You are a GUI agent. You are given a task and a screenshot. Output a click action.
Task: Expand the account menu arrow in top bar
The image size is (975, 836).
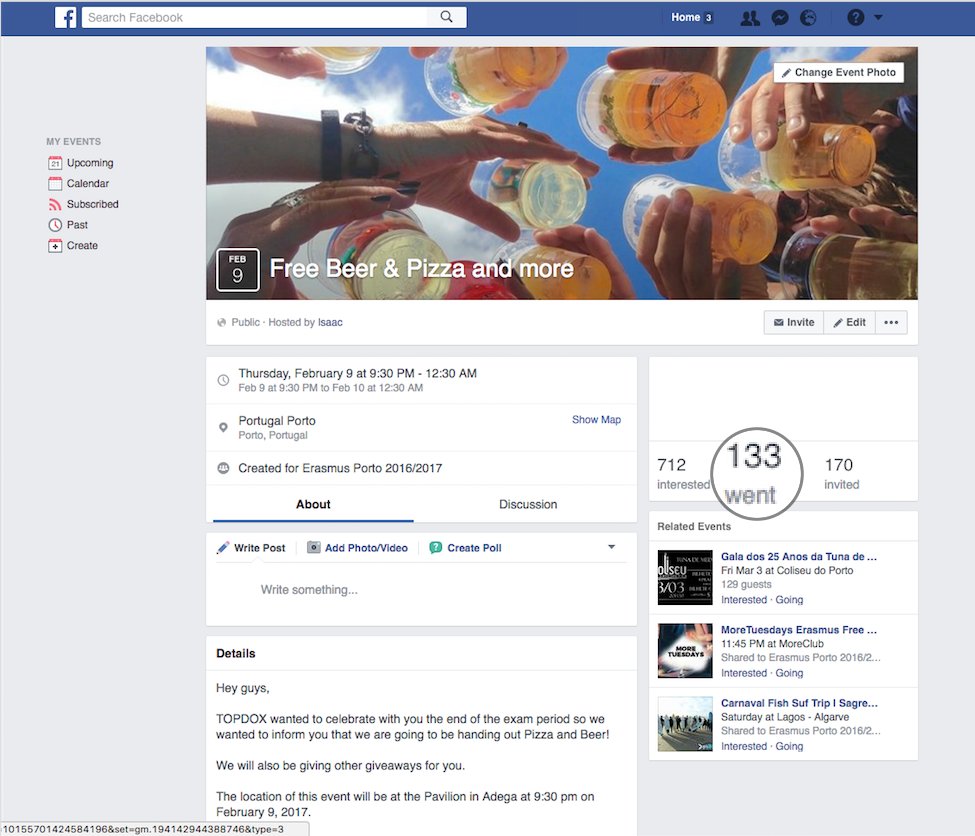[878, 17]
